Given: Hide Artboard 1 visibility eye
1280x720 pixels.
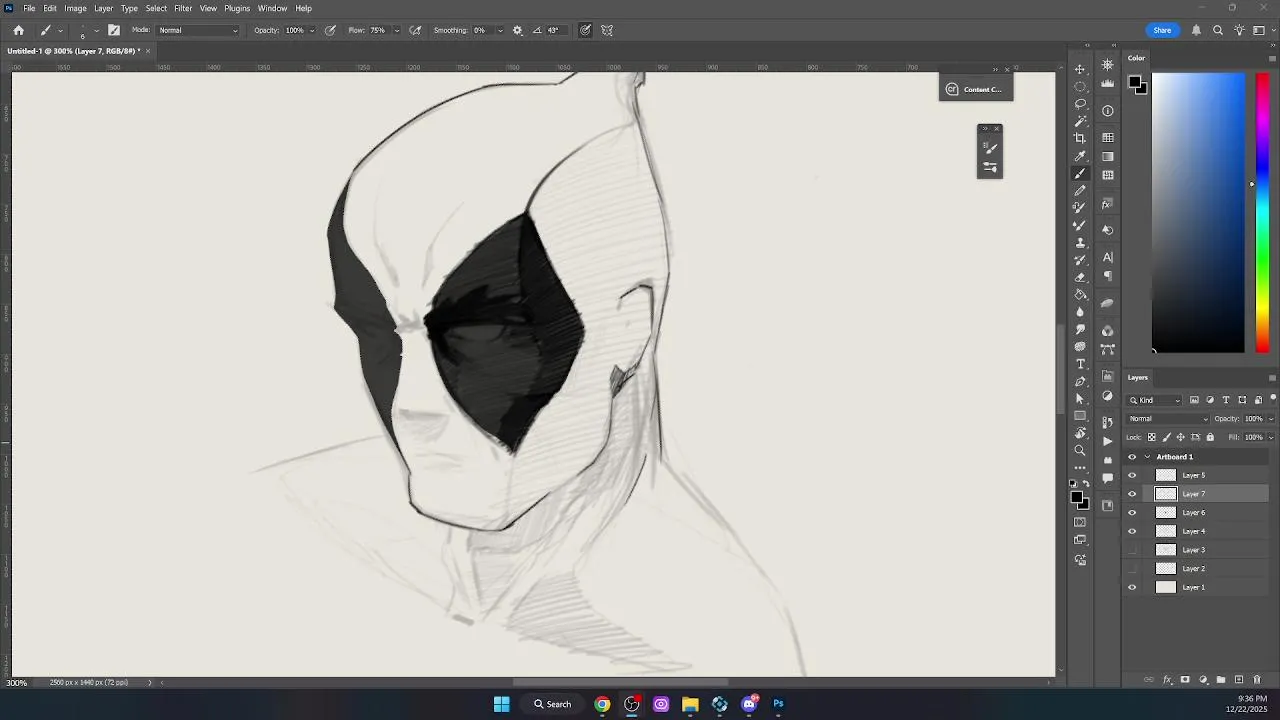Looking at the screenshot, I should pos(1132,457).
